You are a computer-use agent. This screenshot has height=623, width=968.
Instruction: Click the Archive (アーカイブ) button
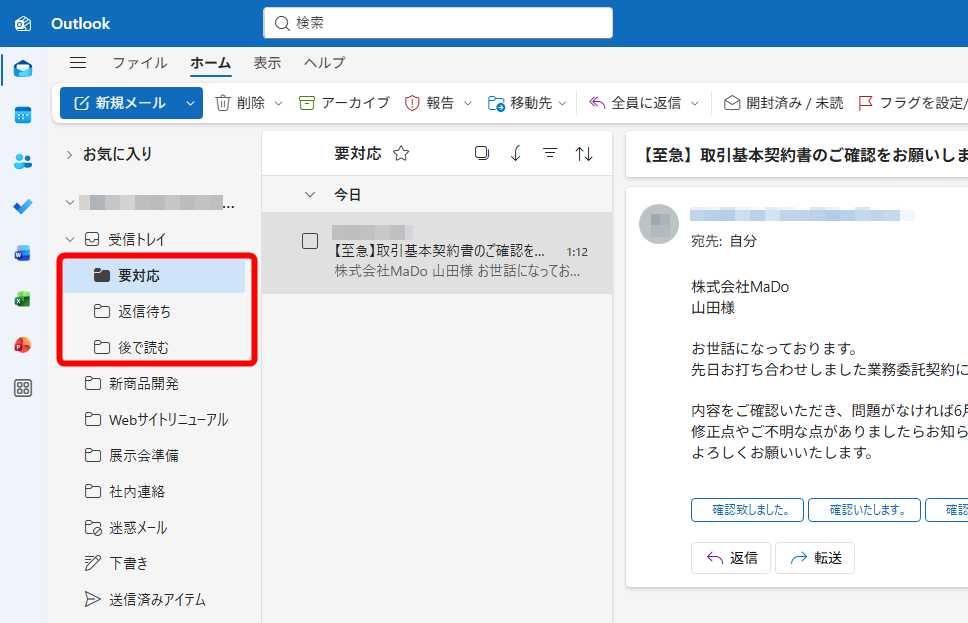tap(344, 102)
